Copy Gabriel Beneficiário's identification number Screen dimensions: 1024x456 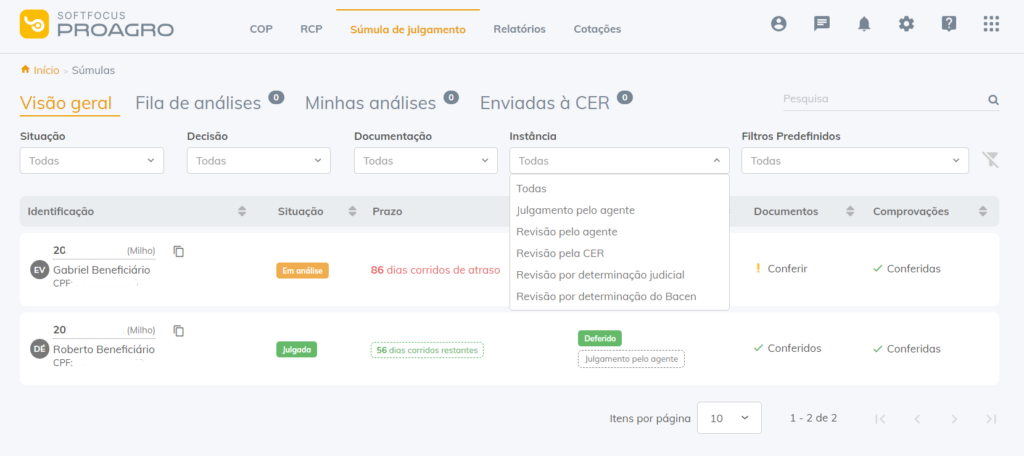pos(179,252)
